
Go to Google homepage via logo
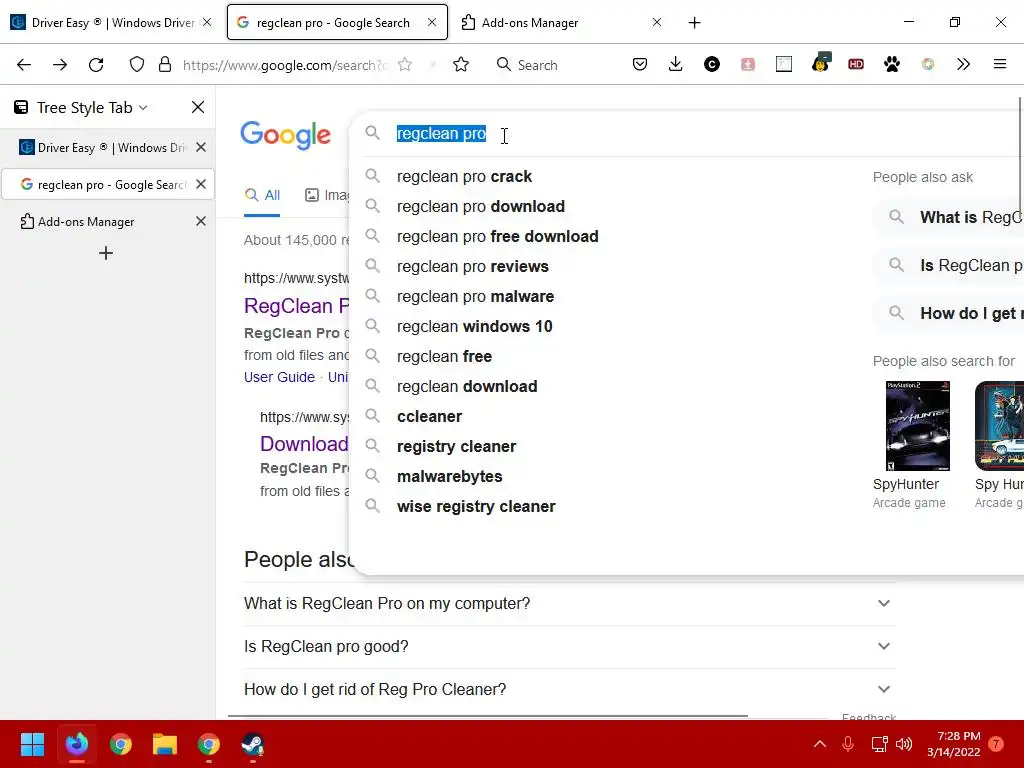pyautogui.click(x=285, y=135)
